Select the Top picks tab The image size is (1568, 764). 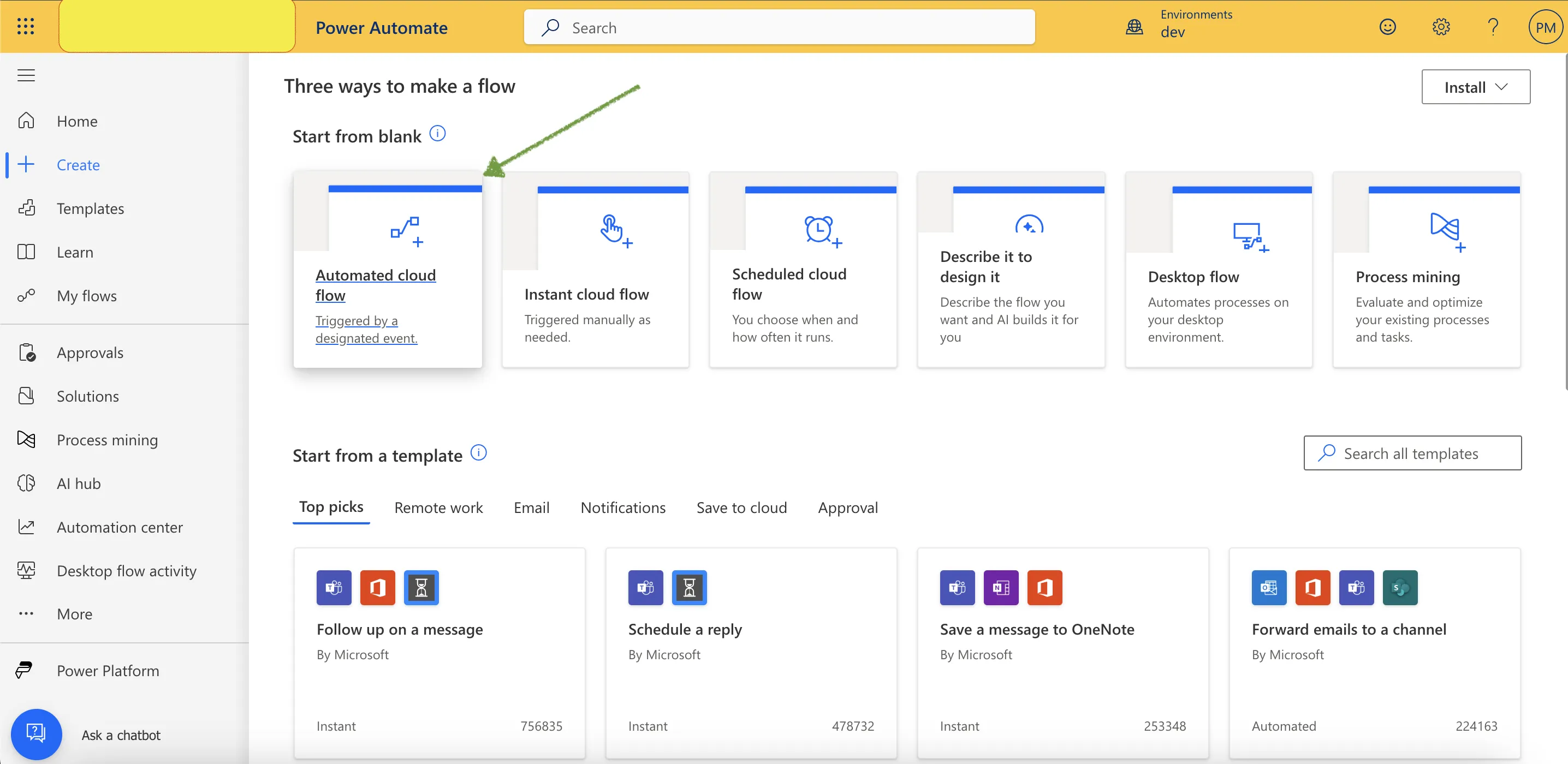(331, 507)
